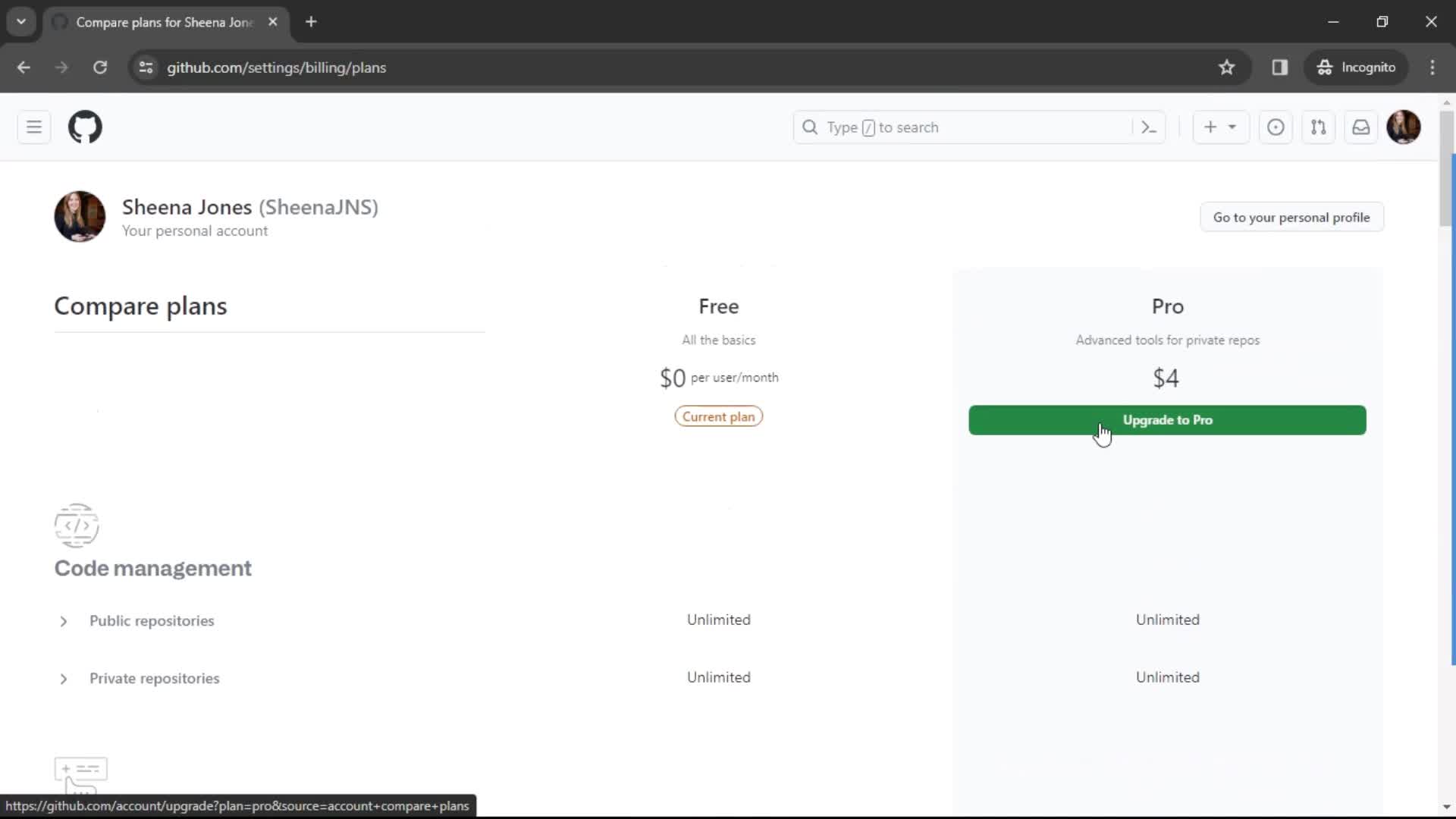The width and height of the screenshot is (1456, 819).
Task: Select the browser extensions icon
Action: coord(1280,67)
